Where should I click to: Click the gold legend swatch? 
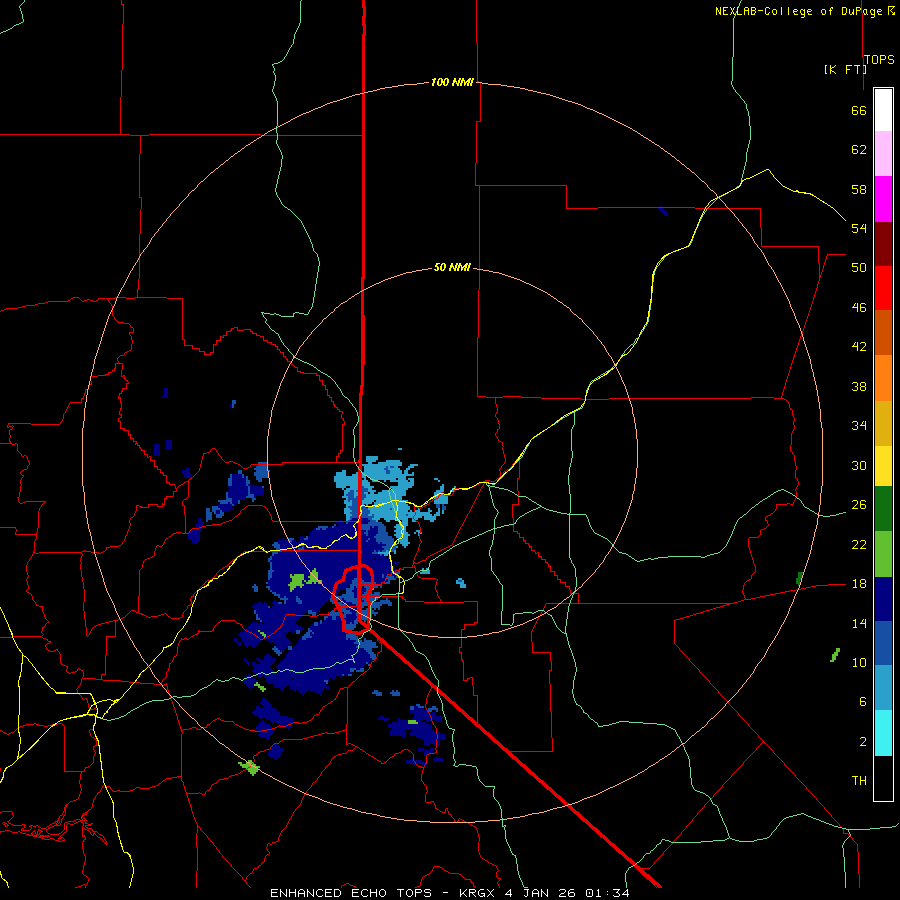[883, 423]
